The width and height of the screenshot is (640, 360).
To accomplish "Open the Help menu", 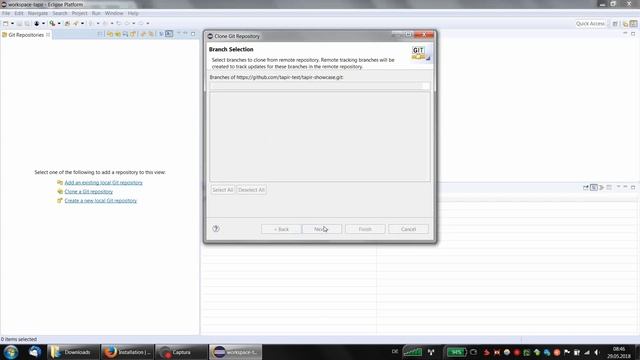I will pos(133,13).
